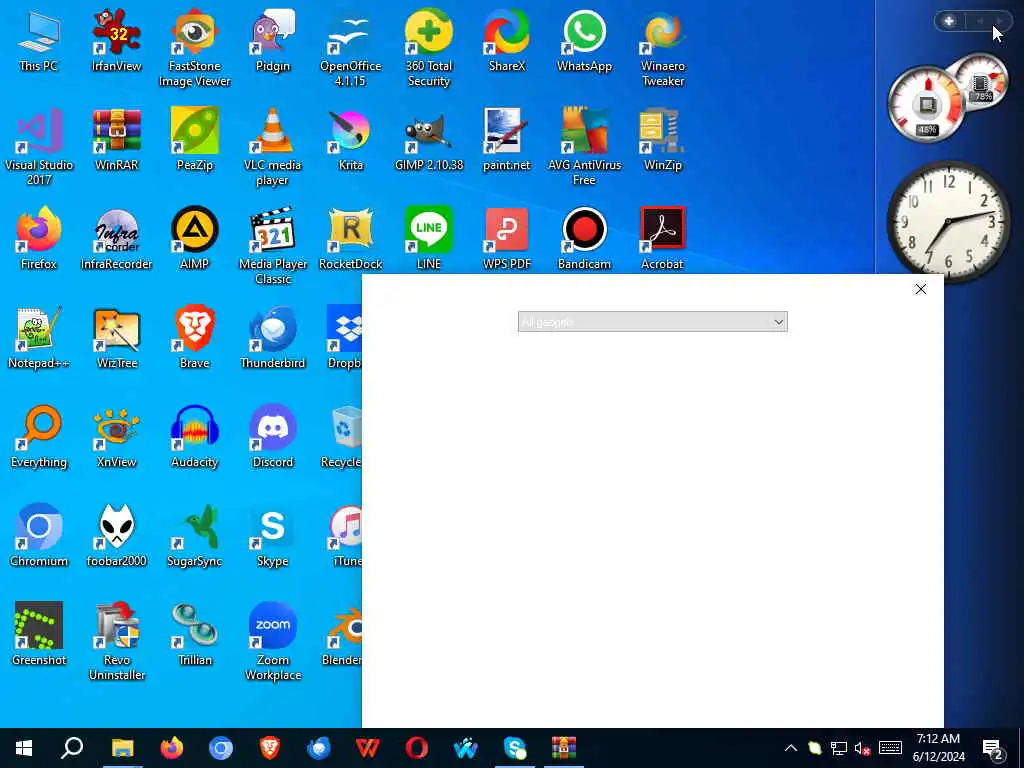The width and height of the screenshot is (1024, 768).
Task: Launch the WinZip desktop shortcut
Action: (x=663, y=140)
